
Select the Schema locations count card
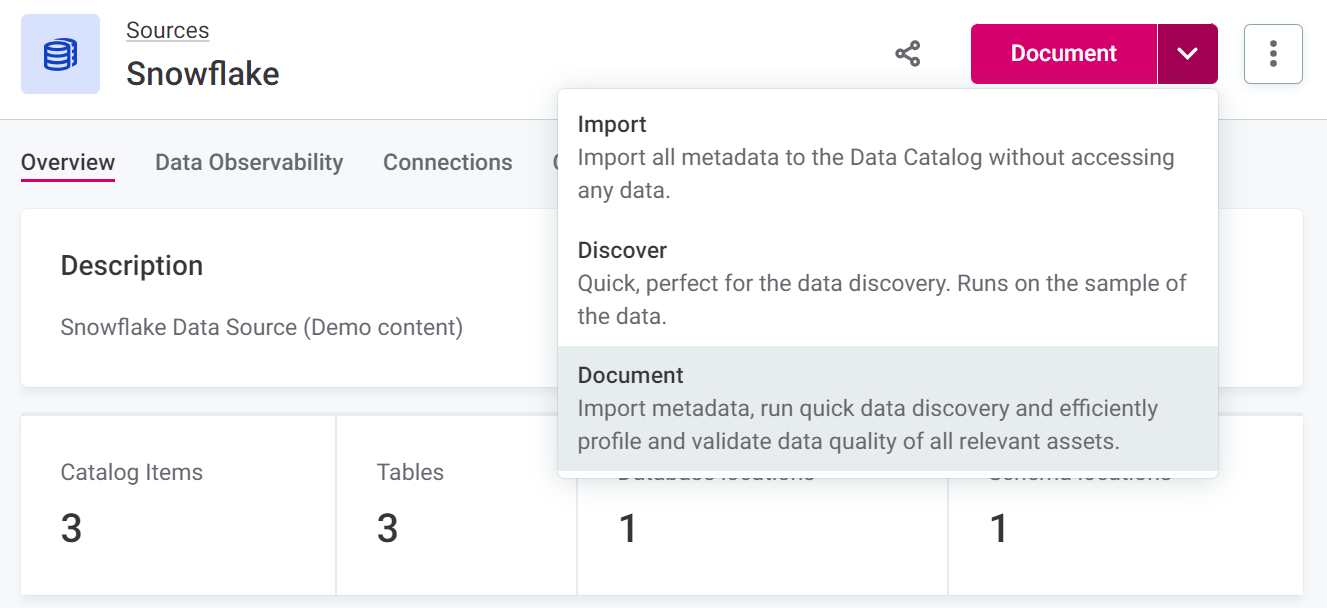pyautogui.click(x=1125, y=530)
